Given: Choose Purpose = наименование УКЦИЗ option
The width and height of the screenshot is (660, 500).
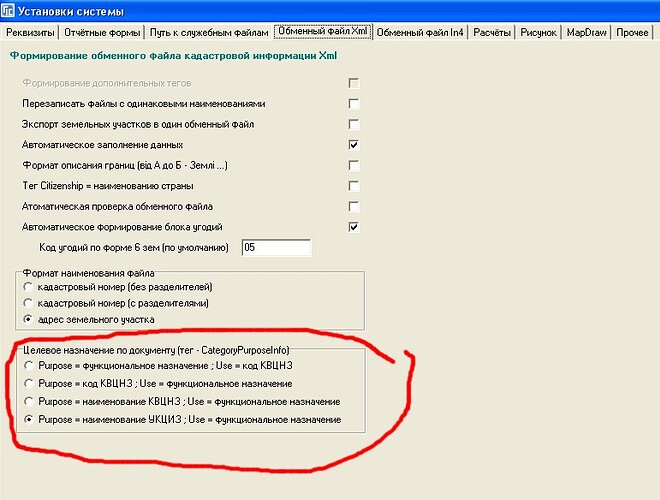Looking at the screenshot, I should pyautogui.click(x=28, y=420).
